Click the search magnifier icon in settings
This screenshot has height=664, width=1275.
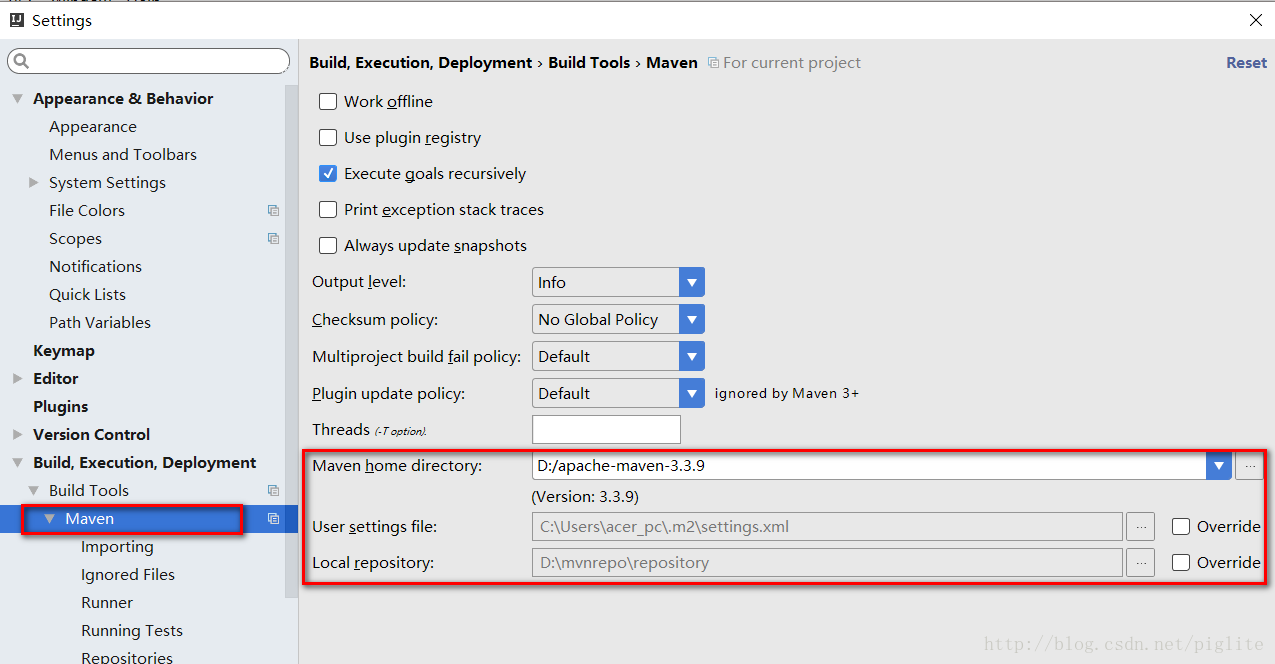point(21,62)
